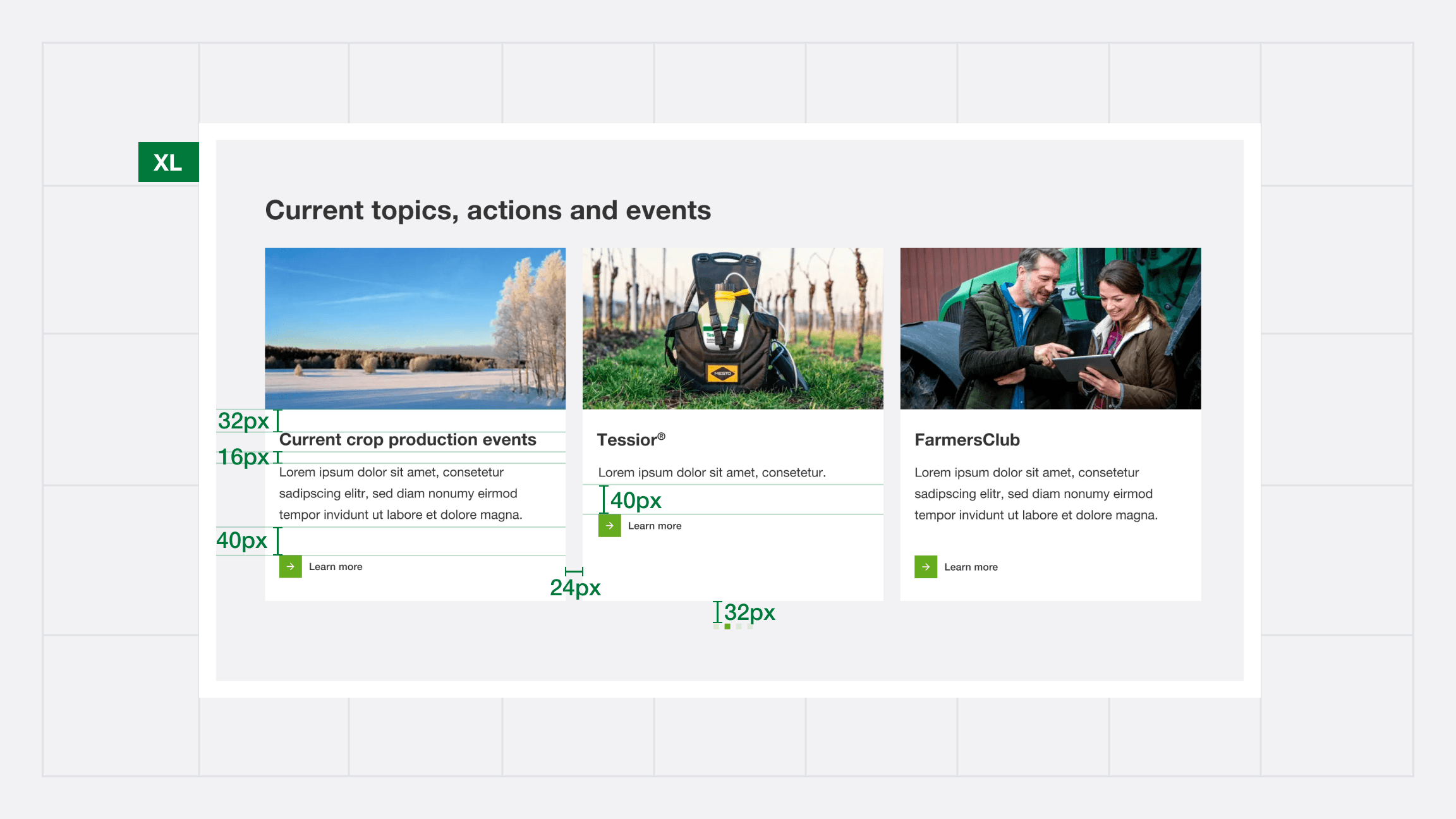Click the Lorem ipsum paragraph under Current crop production events
This screenshot has width=1456, height=819.
[x=401, y=494]
